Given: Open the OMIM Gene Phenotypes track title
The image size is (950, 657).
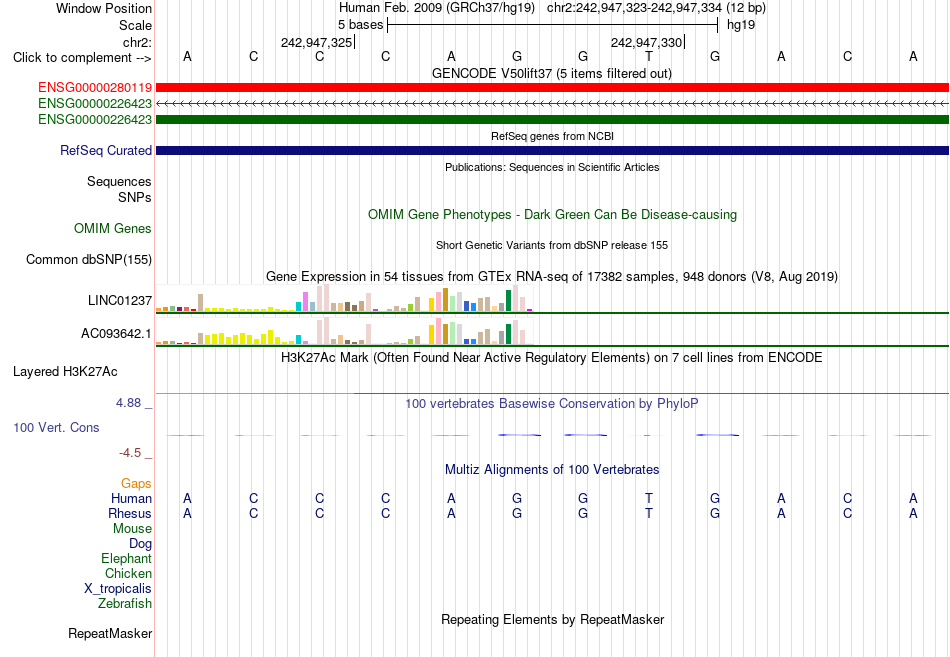Looking at the screenshot, I should 552,215.
